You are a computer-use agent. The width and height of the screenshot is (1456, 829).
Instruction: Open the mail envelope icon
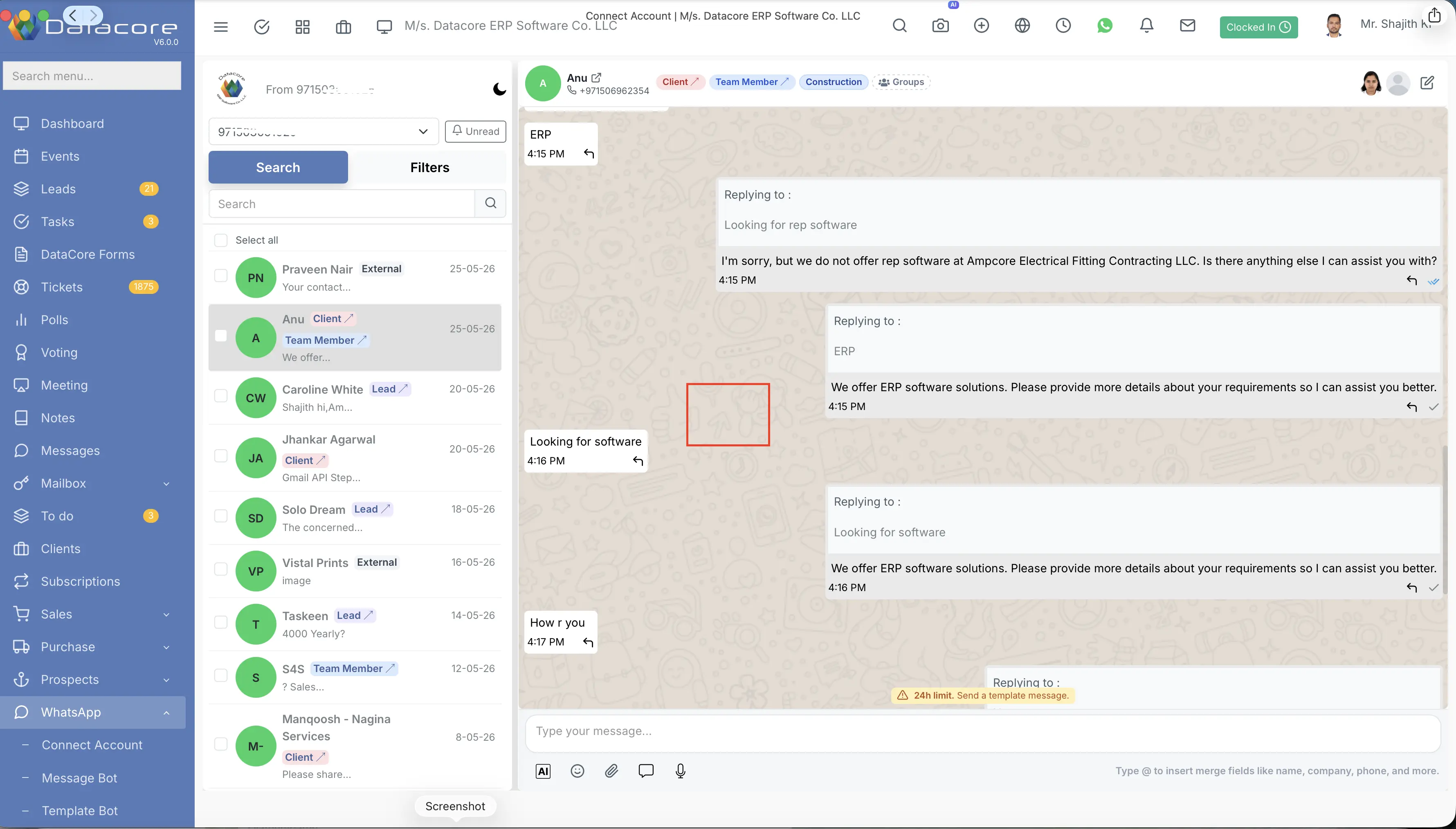(1187, 26)
